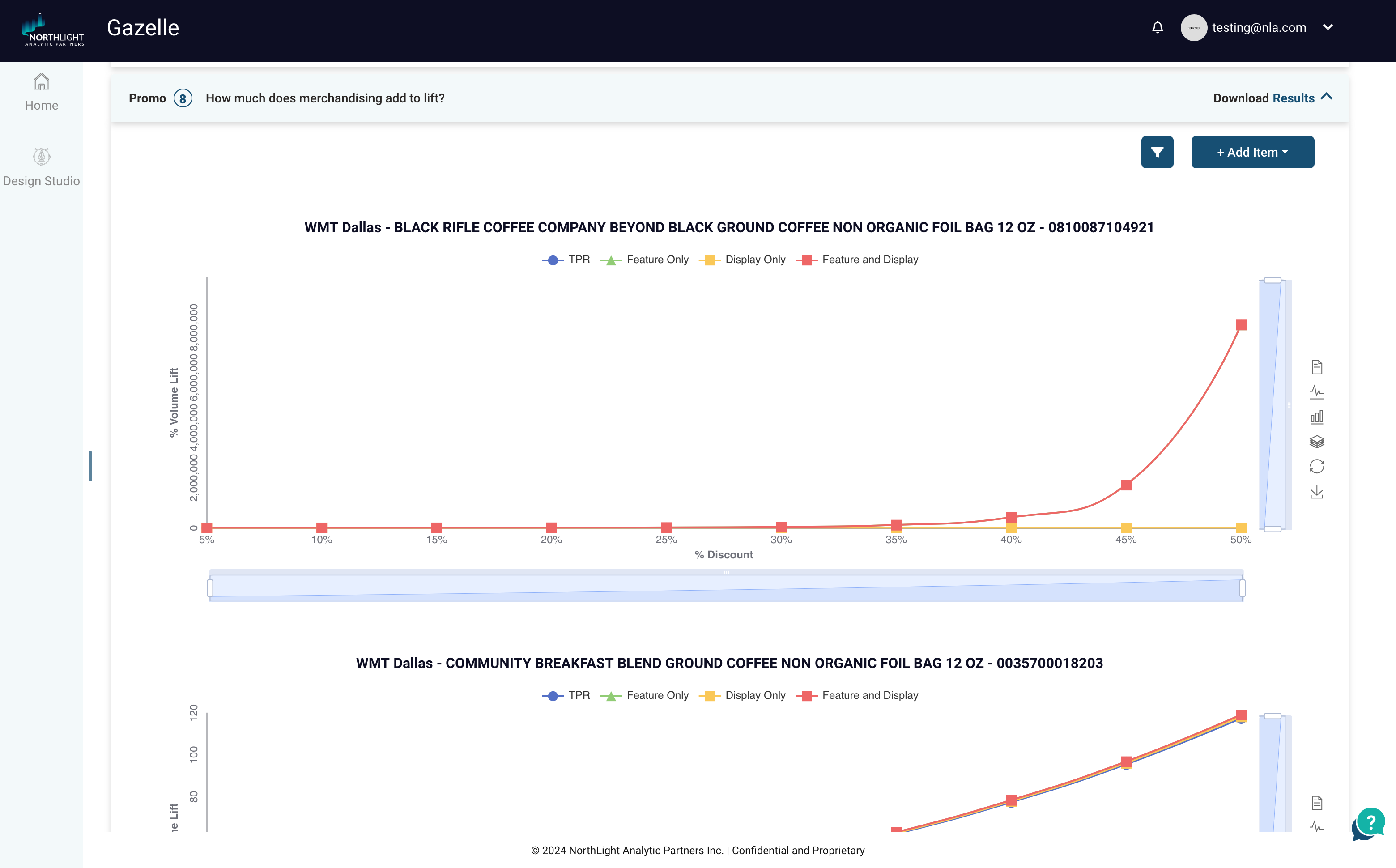Switch Community Breakfast chart to line type
This screenshot has width=1396, height=868.
click(x=1316, y=827)
